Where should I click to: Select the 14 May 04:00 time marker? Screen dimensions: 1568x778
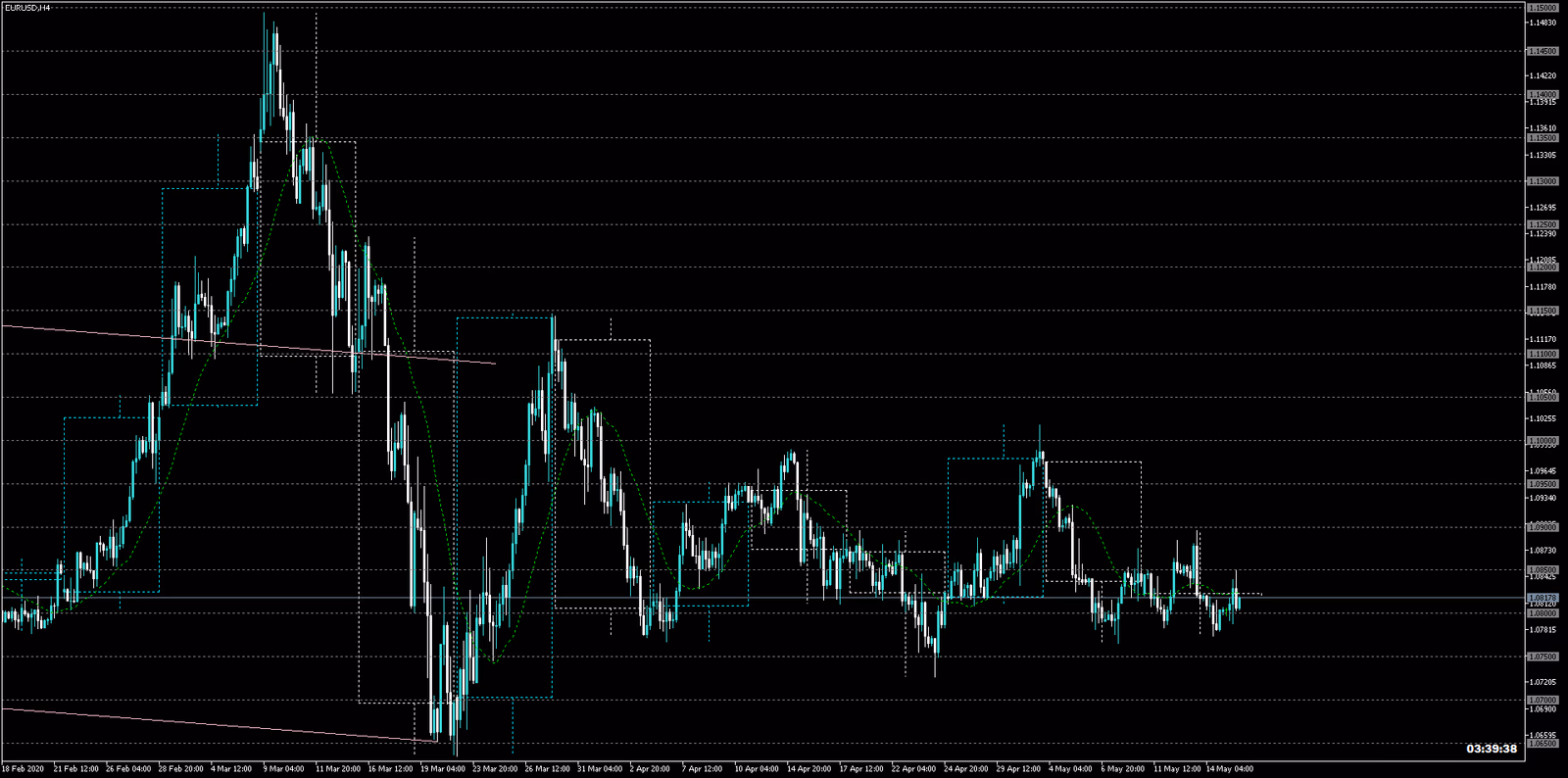1228,769
